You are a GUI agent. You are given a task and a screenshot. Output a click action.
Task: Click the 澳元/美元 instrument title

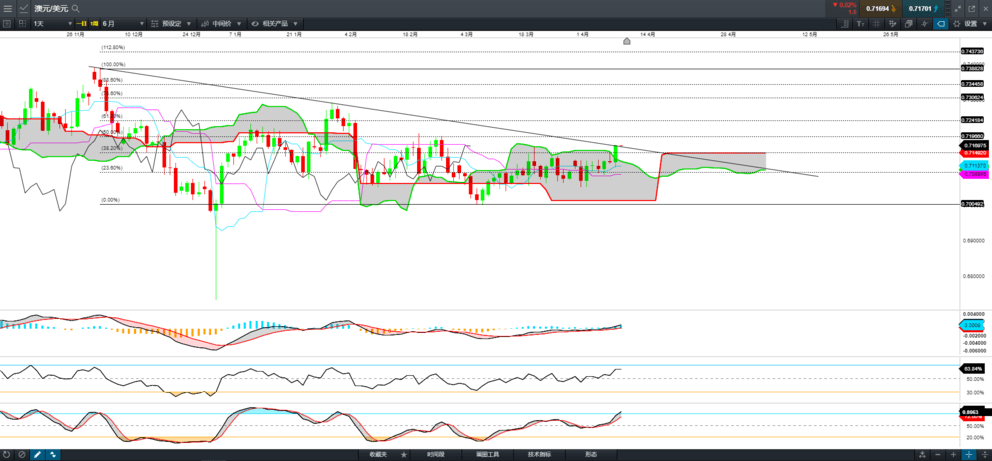tap(51, 9)
